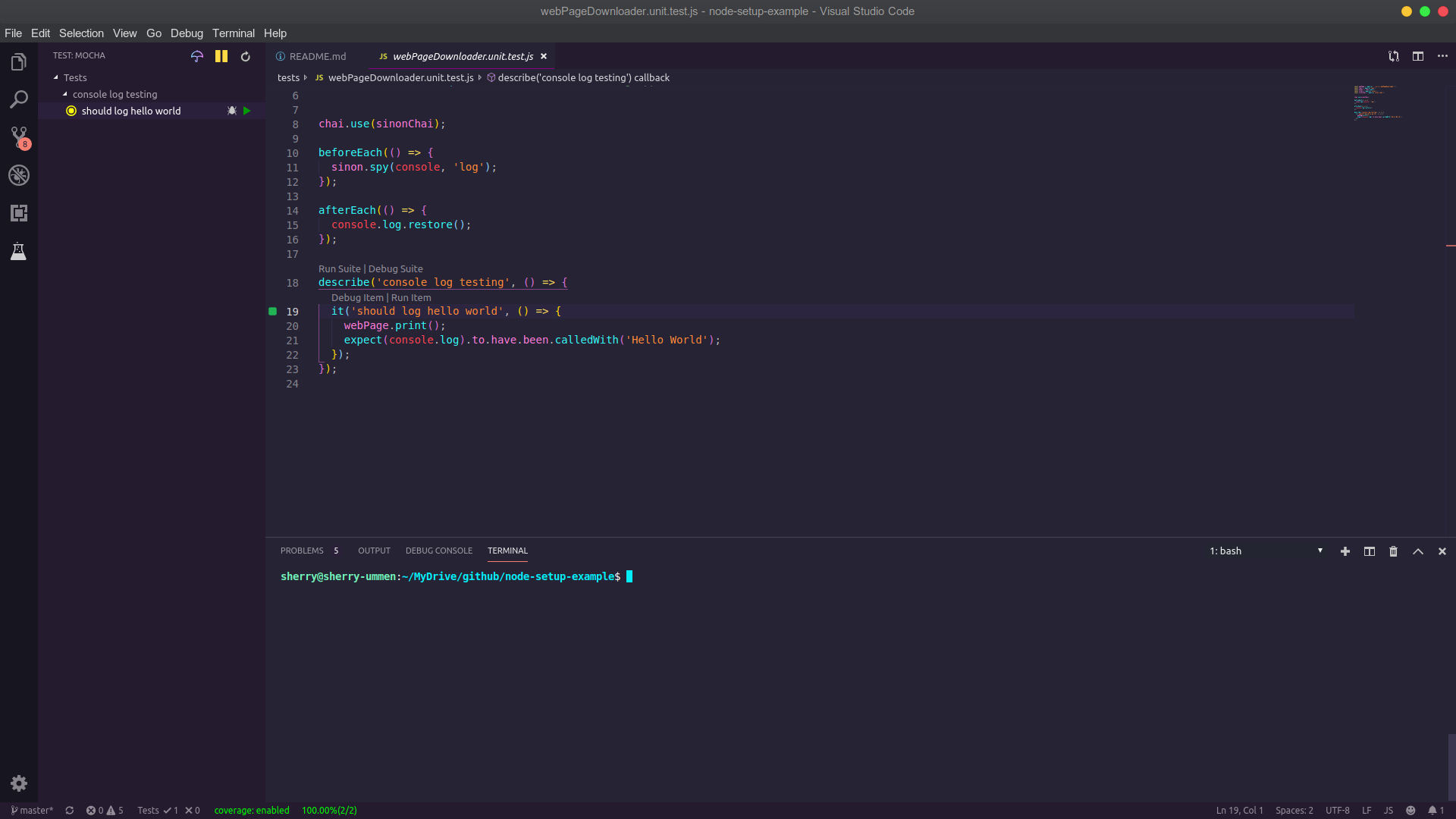Open Source Control view with badge 8
1456x819 pixels.
(x=19, y=137)
